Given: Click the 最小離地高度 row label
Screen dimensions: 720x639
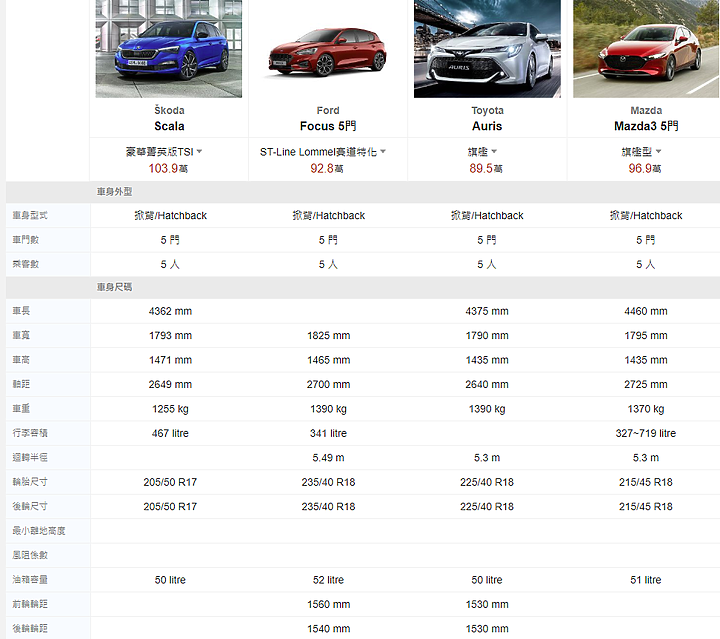Looking at the screenshot, I should tap(39, 531).
